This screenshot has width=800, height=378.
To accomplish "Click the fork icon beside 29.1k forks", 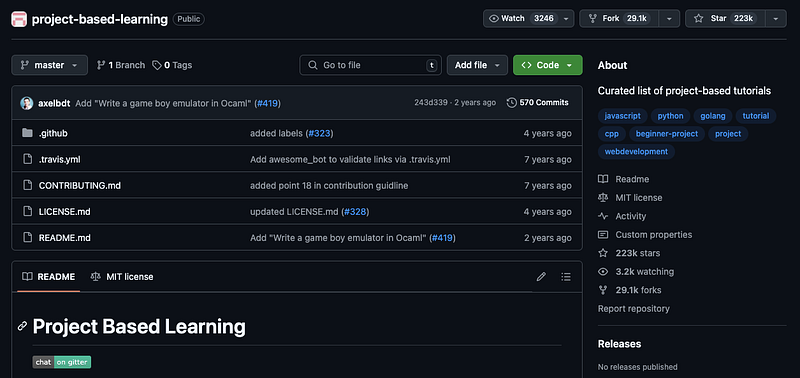I will pos(603,290).
